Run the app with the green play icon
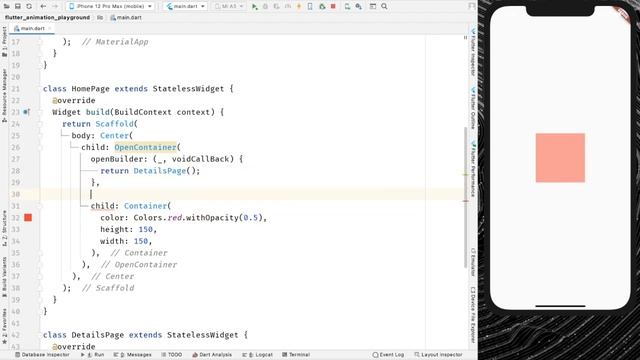This screenshot has height=360, width=640. (x=254, y=6)
